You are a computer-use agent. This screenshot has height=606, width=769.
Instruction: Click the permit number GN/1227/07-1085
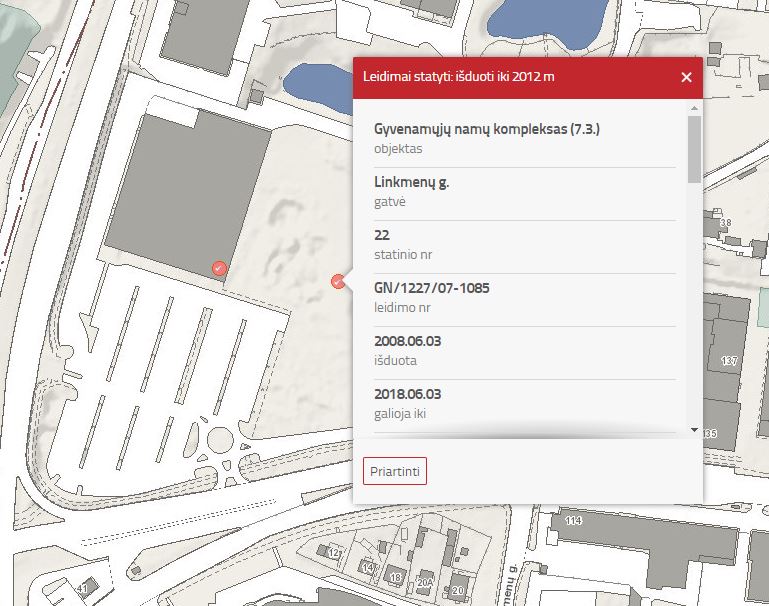tap(431, 289)
